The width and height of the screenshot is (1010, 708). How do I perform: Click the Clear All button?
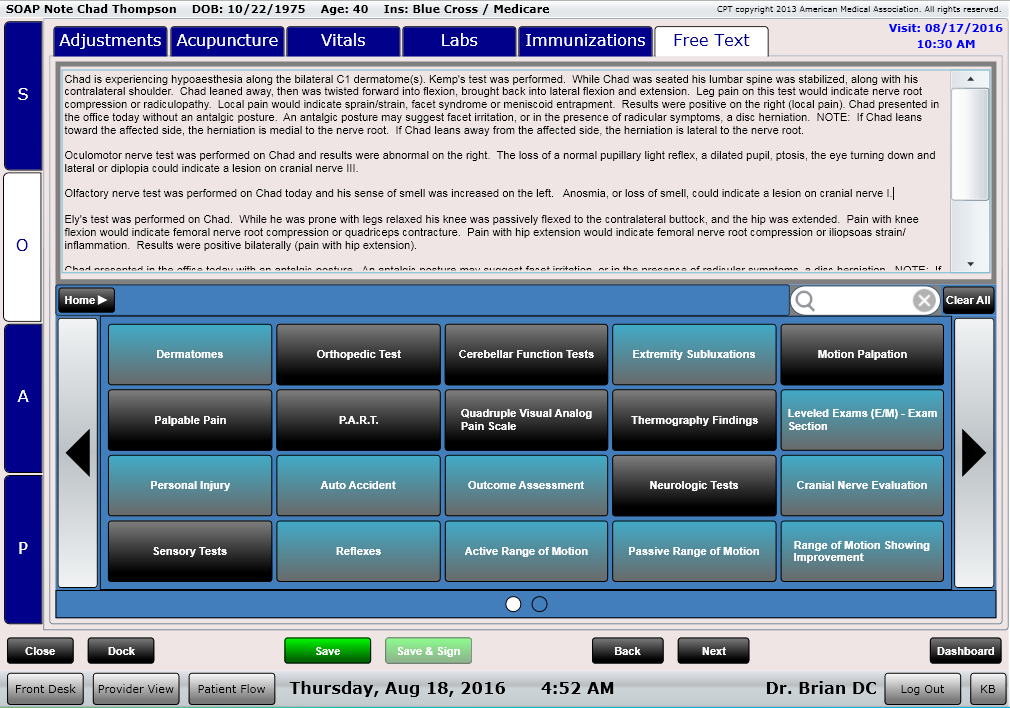(x=967, y=300)
